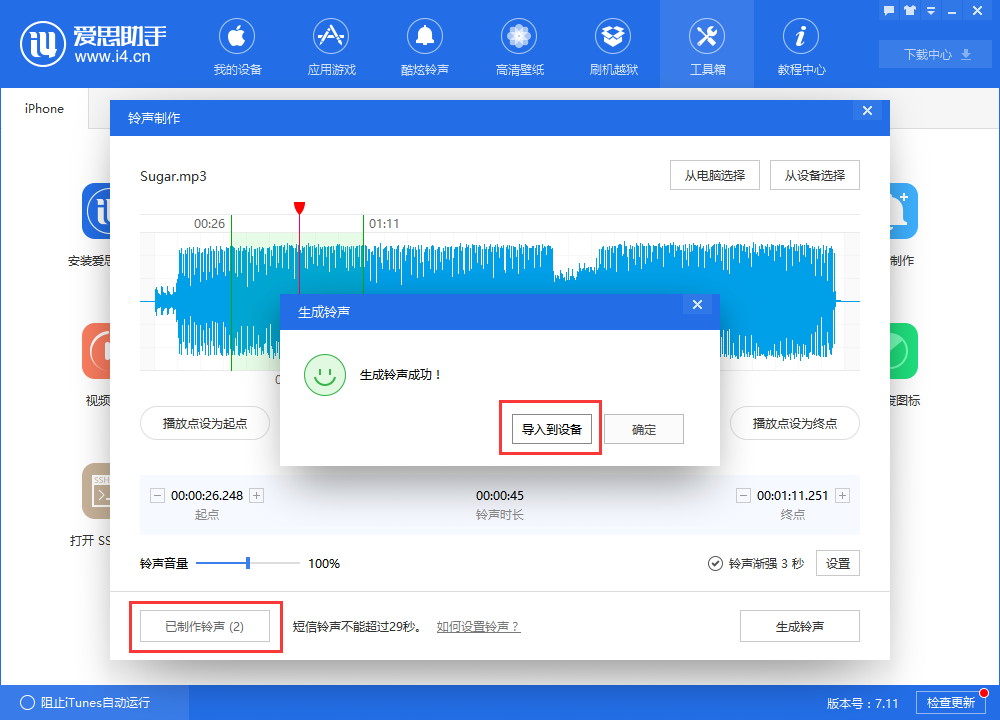Adjust the 铃声音量 volume slider
This screenshot has width=1000, height=720.
[x=248, y=563]
